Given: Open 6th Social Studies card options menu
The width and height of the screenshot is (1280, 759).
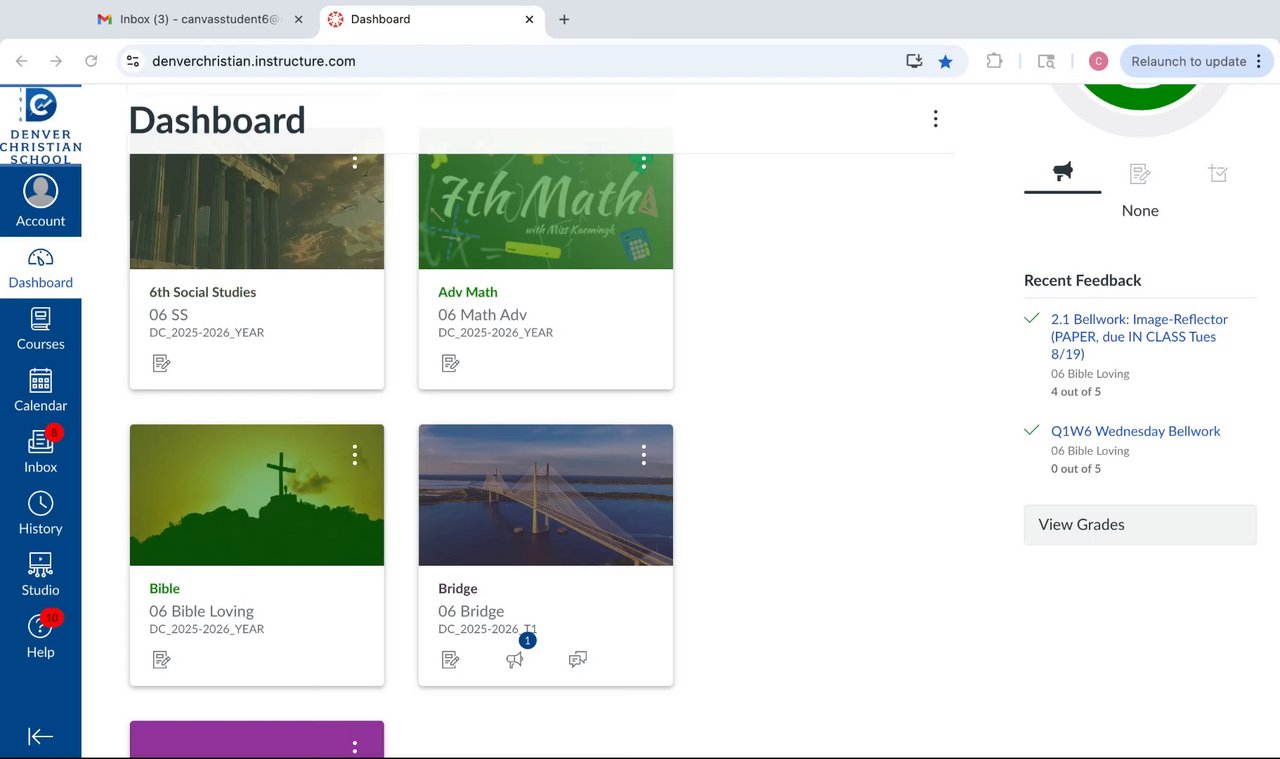Looking at the screenshot, I should coord(355,161).
